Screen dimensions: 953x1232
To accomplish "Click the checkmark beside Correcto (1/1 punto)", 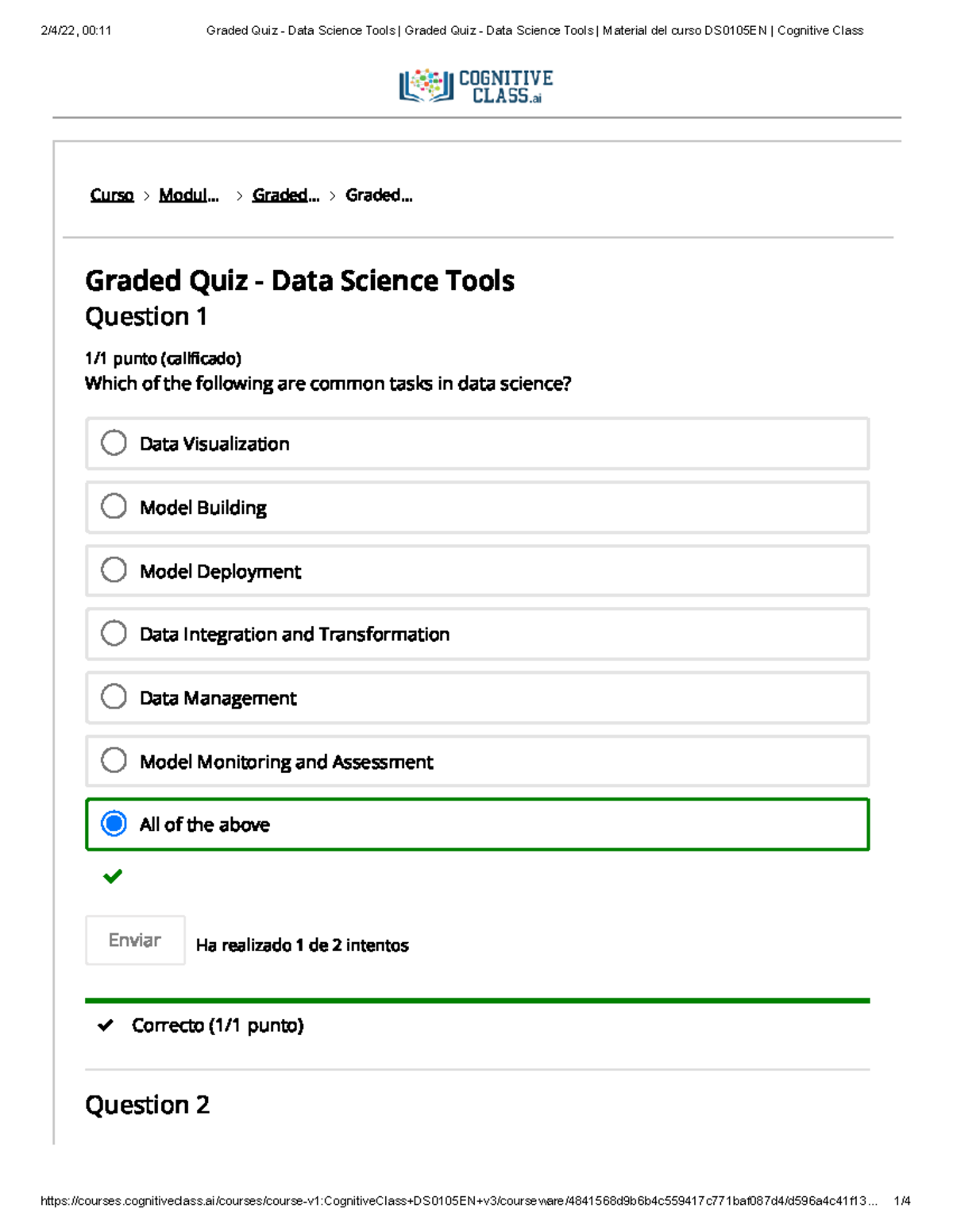I will tap(106, 1025).
